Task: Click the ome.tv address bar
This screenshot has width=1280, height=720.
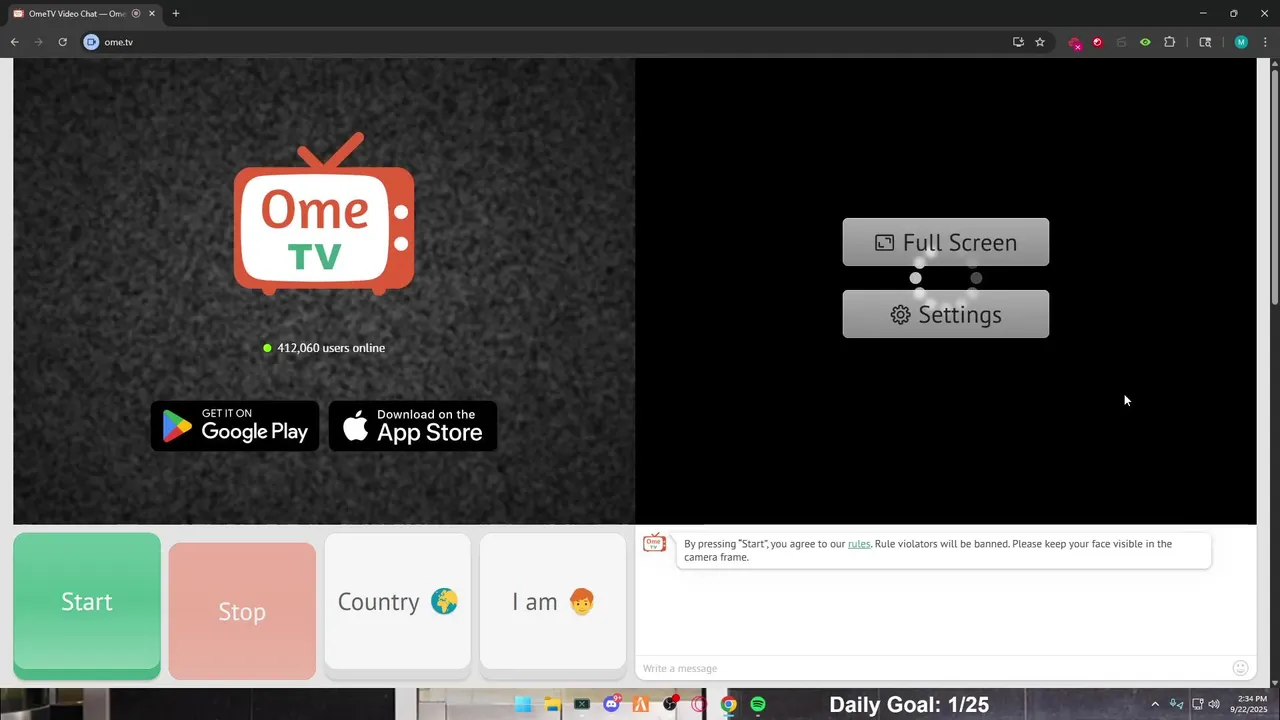Action: click(550, 42)
